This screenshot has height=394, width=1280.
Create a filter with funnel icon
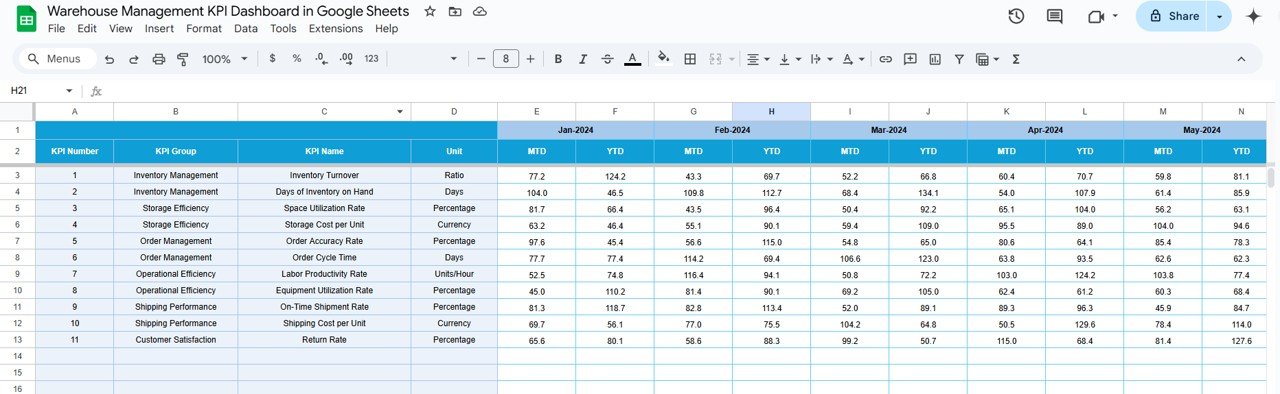(959, 59)
